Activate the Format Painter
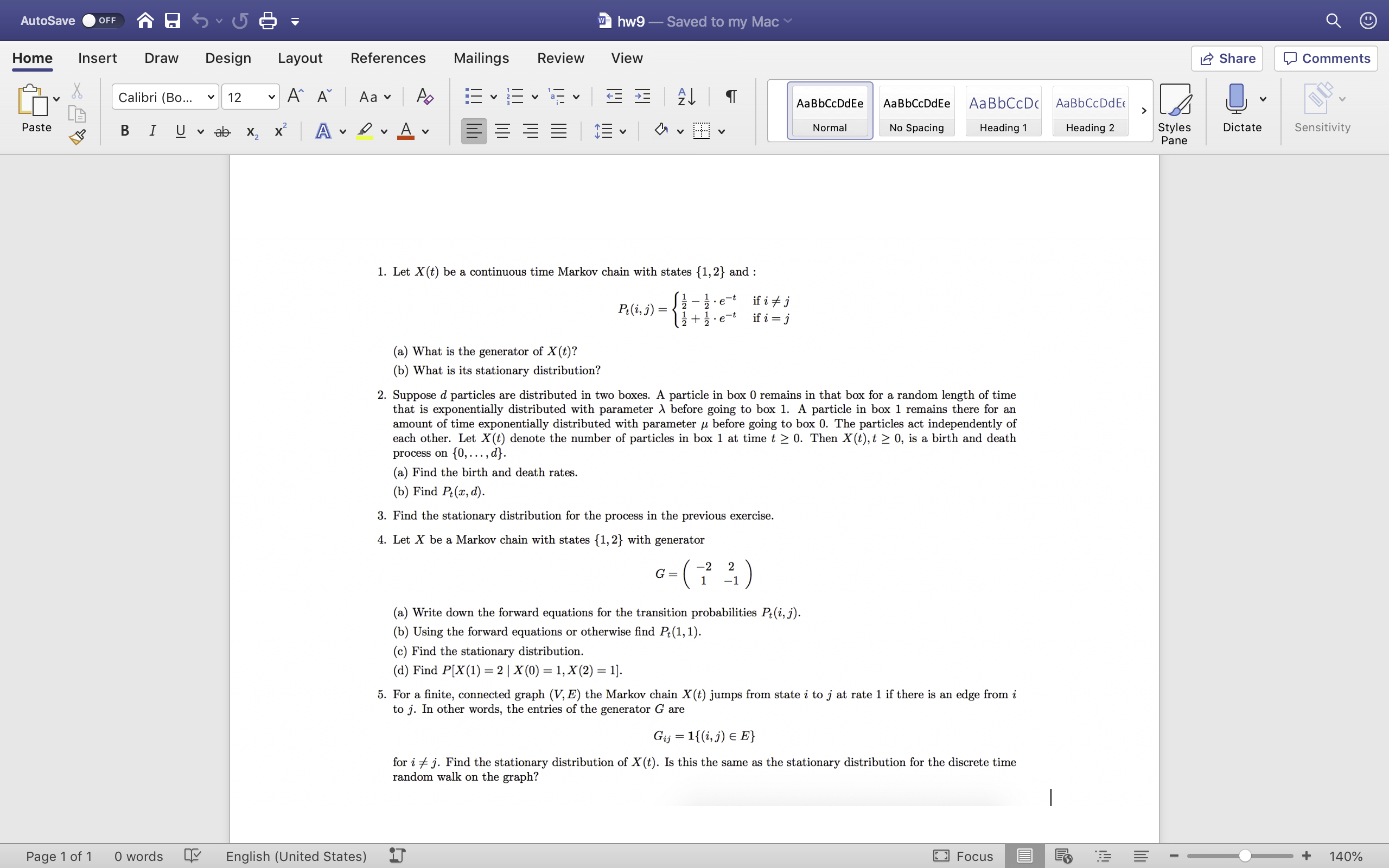 click(78, 137)
